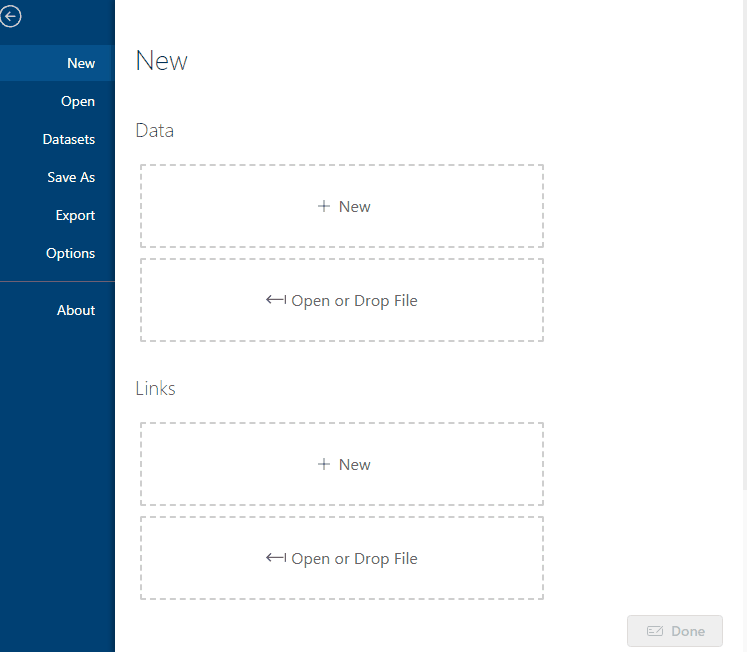The image size is (747, 652).
Task: Click the back arrow circle icon
Action: coord(10,17)
